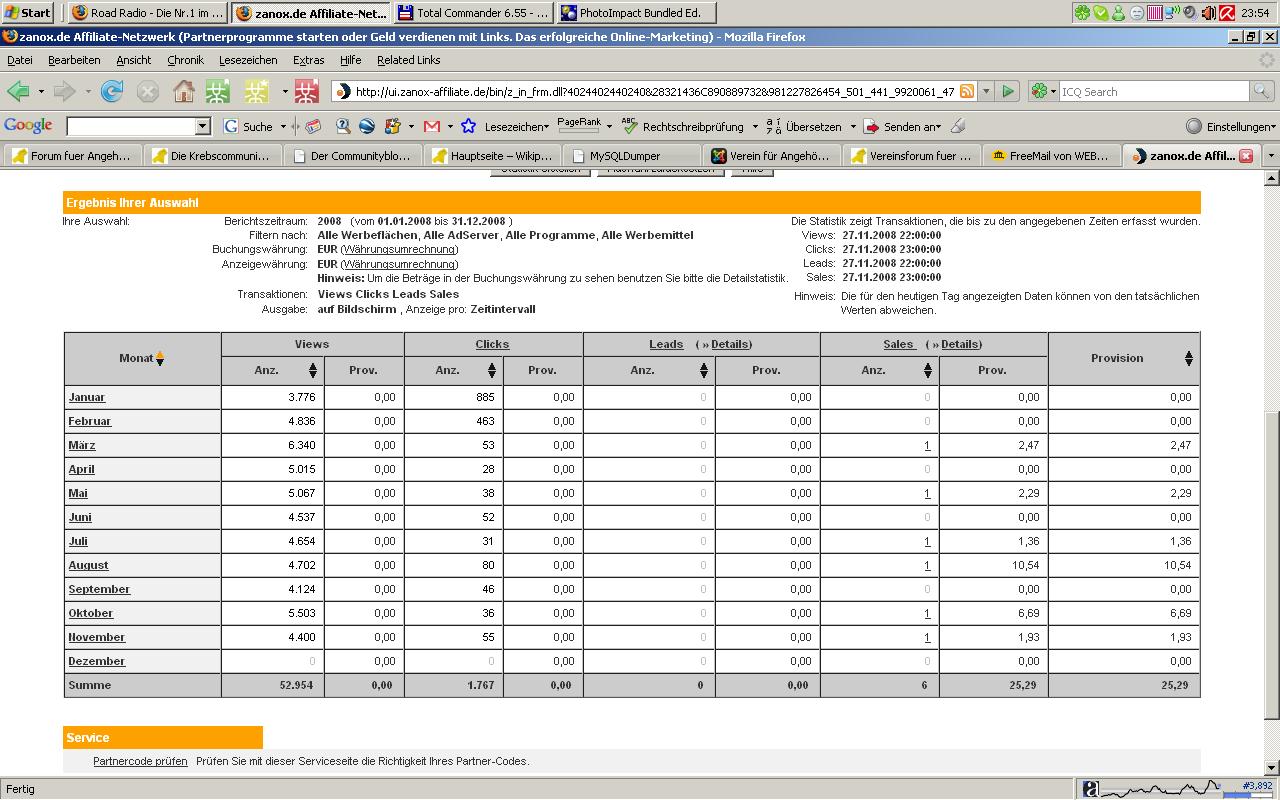Switch to Total Commander in taskbar

pyautogui.click(x=473, y=13)
